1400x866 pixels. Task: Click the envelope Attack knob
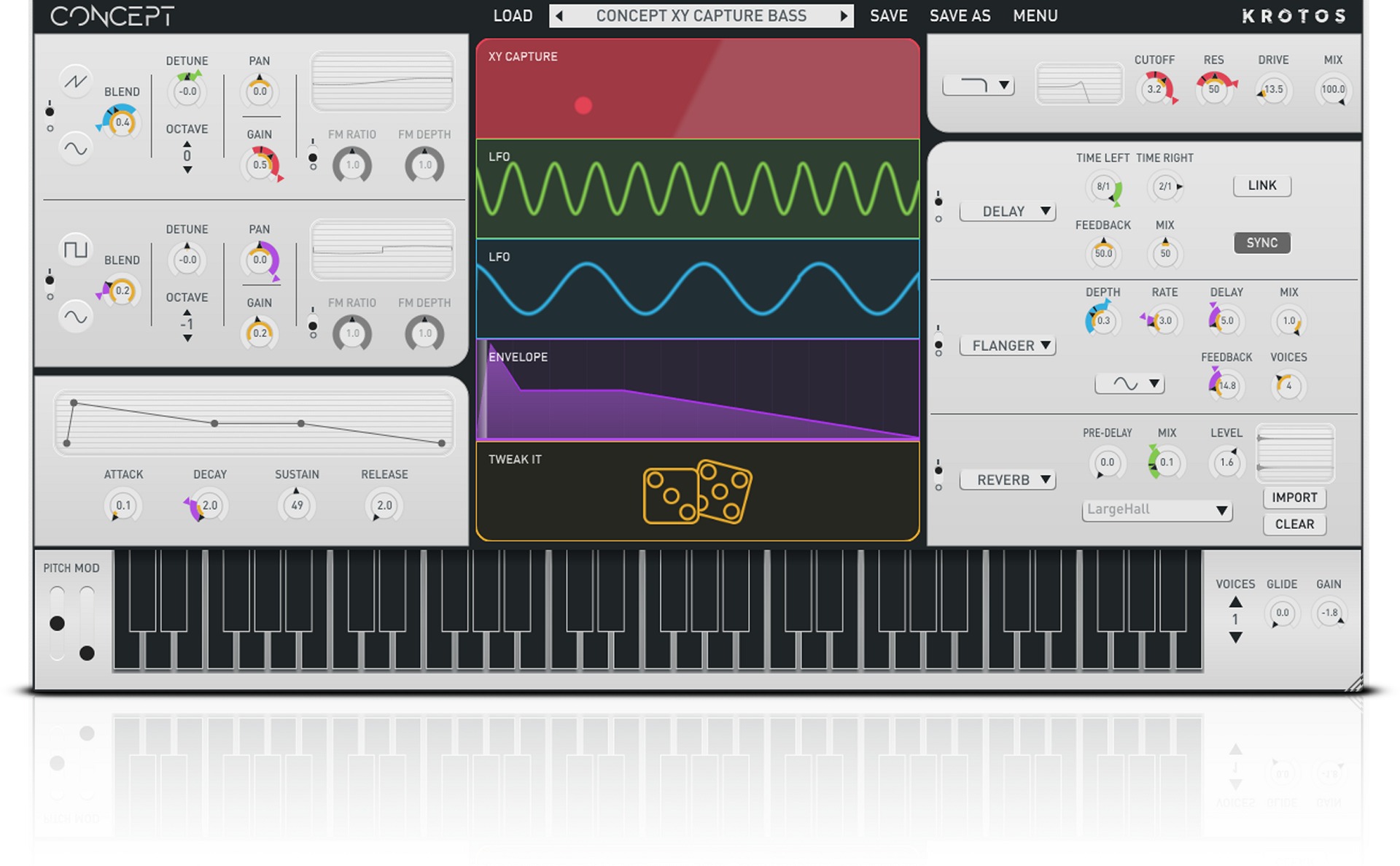tap(123, 506)
